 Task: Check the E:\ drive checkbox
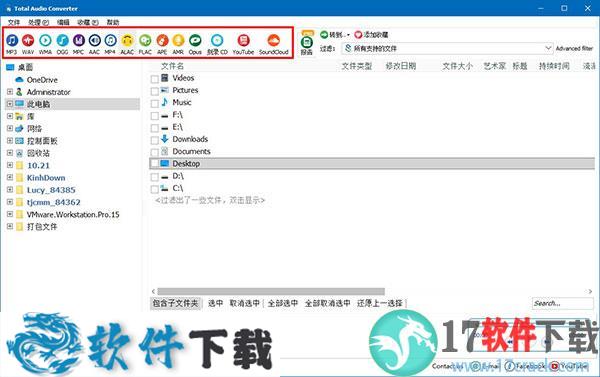pyautogui.click(x=155, y=128)
